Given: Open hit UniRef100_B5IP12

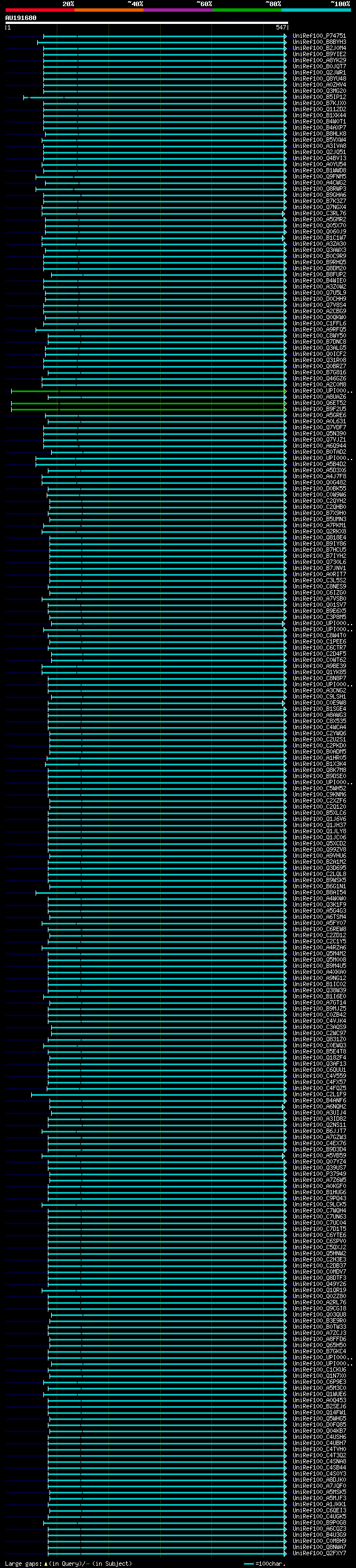Looking at the screenshot, I should pyautogui.click(x=319, y=97).
